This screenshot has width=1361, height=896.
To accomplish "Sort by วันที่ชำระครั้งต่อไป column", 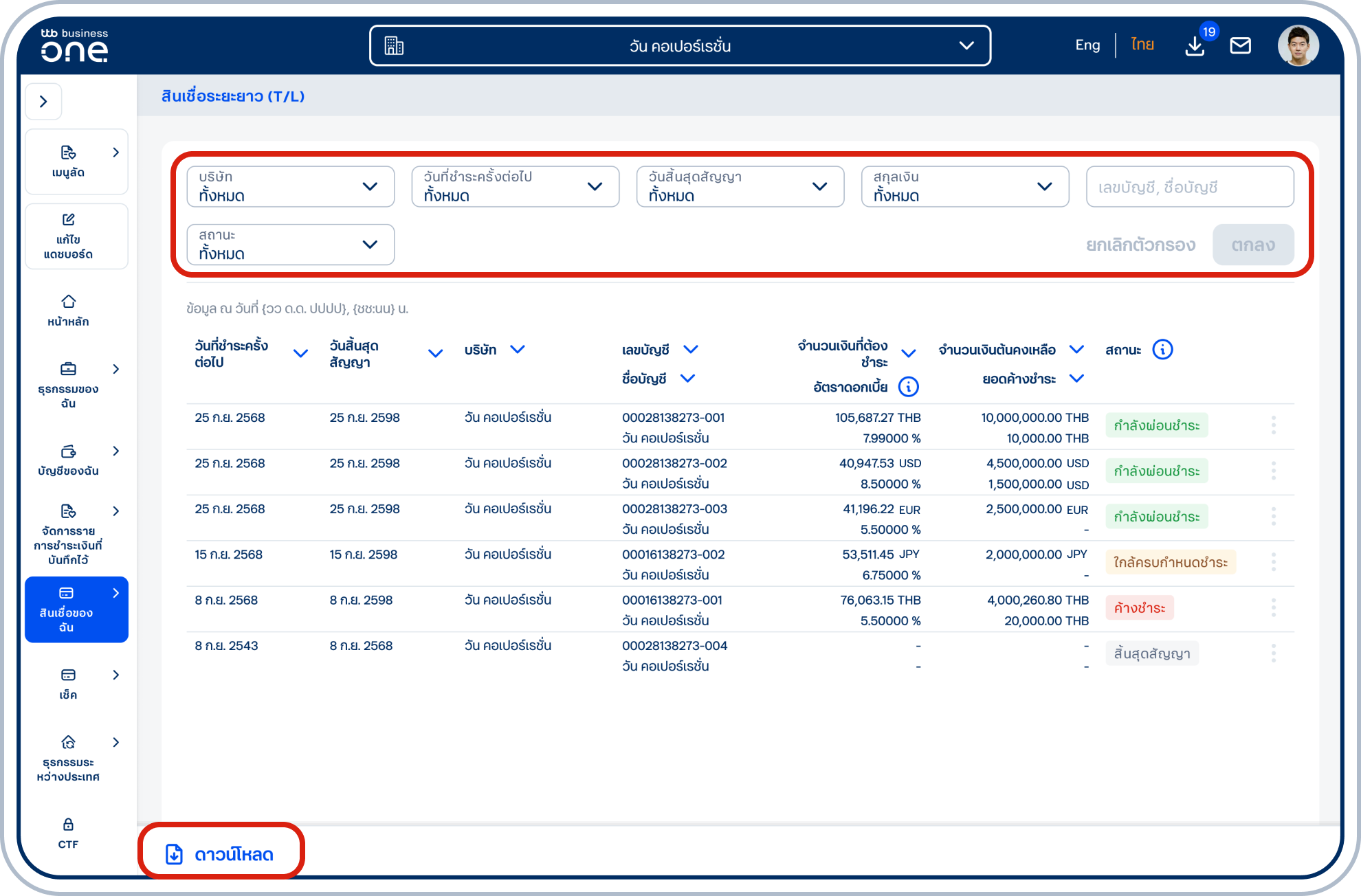I will click(x=300, y=353).
